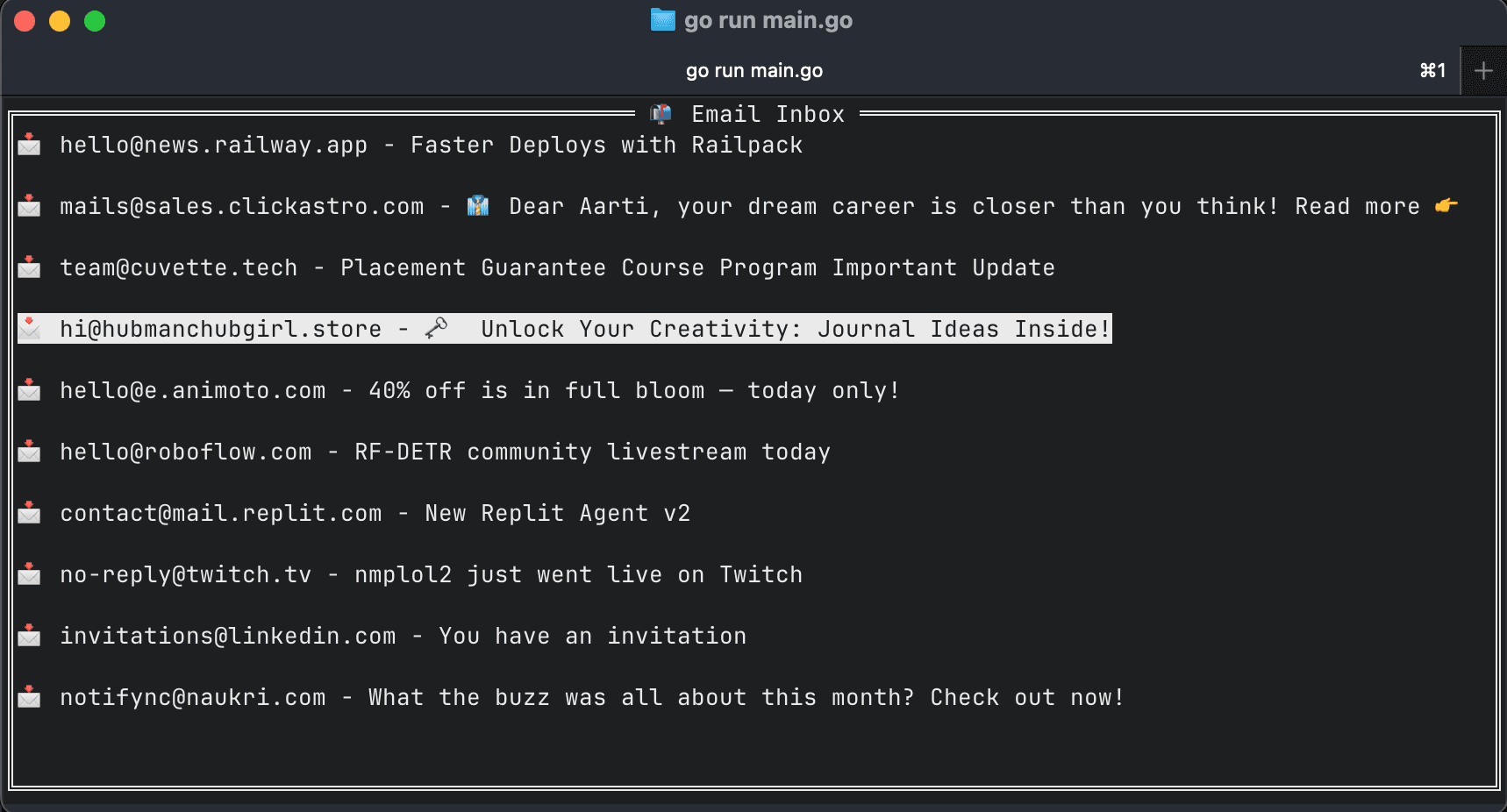Click the mailbox icon next to Email Inbox
This screenshot has width=1507, height=812.
click(x=661, y=114)
